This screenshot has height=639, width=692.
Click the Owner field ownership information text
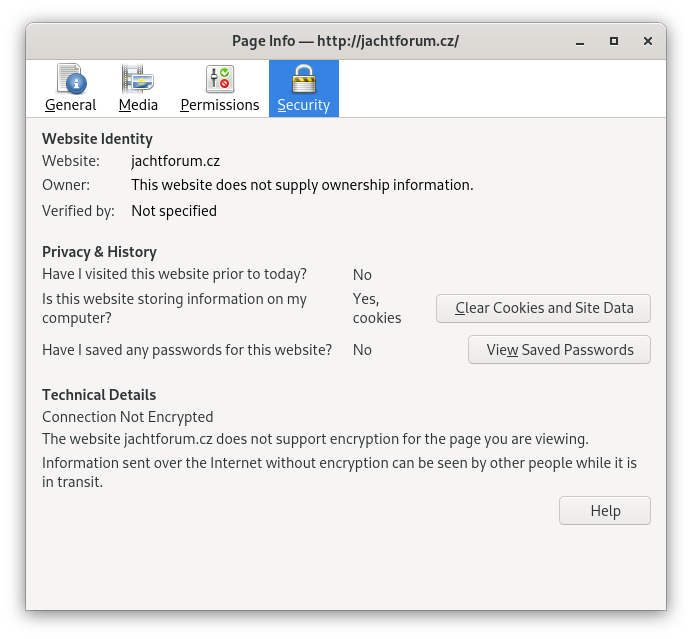pyautogui.click(x=302, y=185)
